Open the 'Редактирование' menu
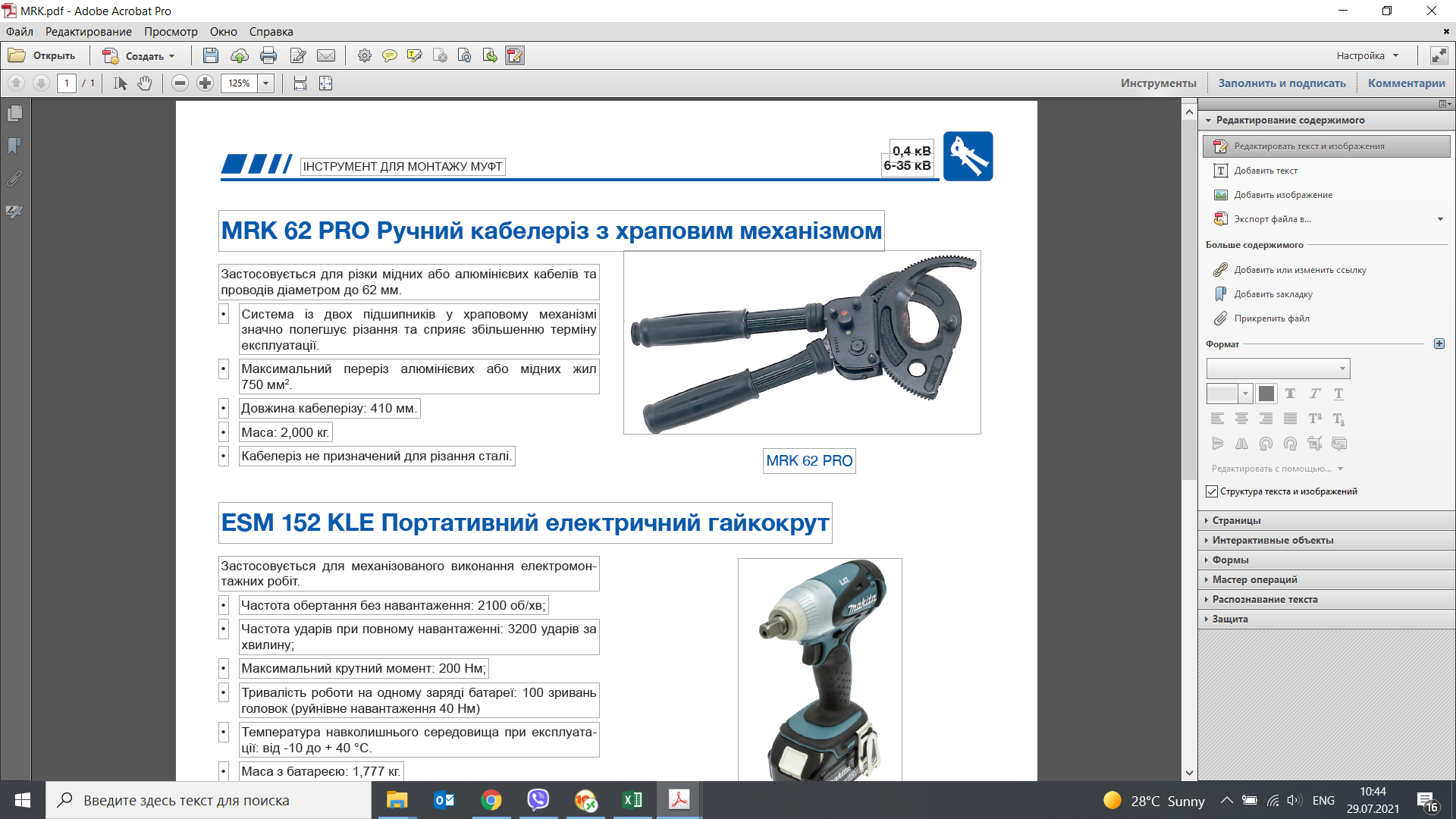The image size is (1456, 819). click(x=89, y=32)
